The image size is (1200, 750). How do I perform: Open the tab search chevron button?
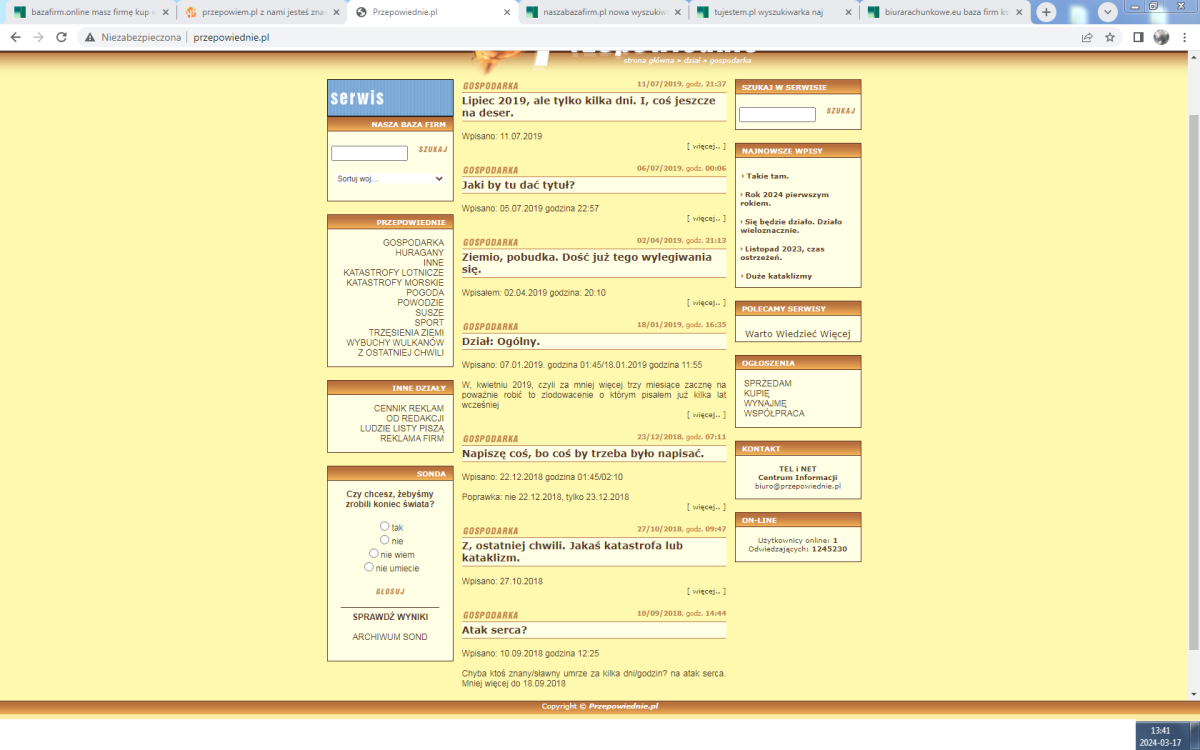point(1107,12)
